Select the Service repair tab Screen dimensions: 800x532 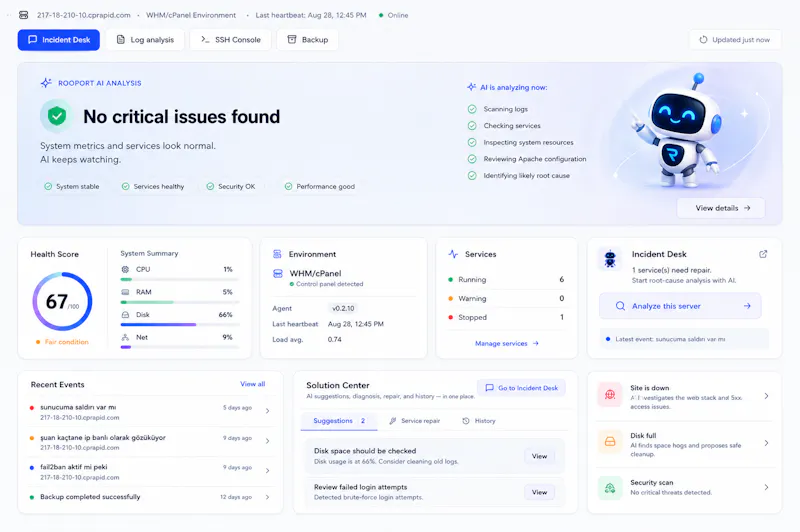[x=414, y=421]
